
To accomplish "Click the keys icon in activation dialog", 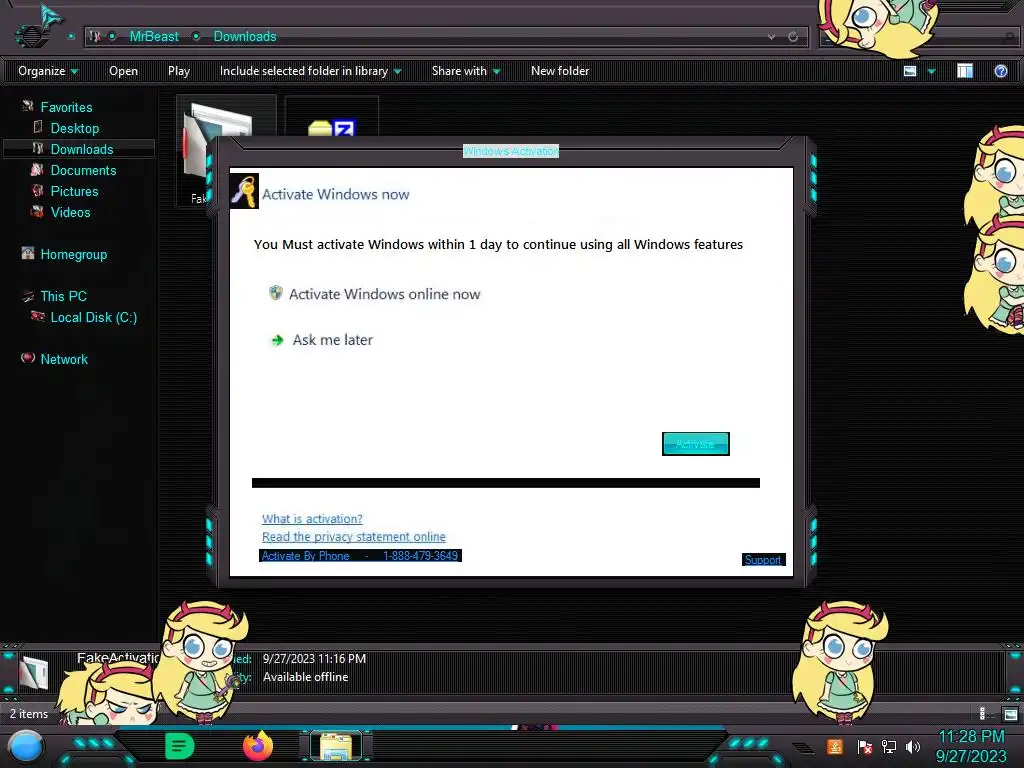I will coord(244,191).
